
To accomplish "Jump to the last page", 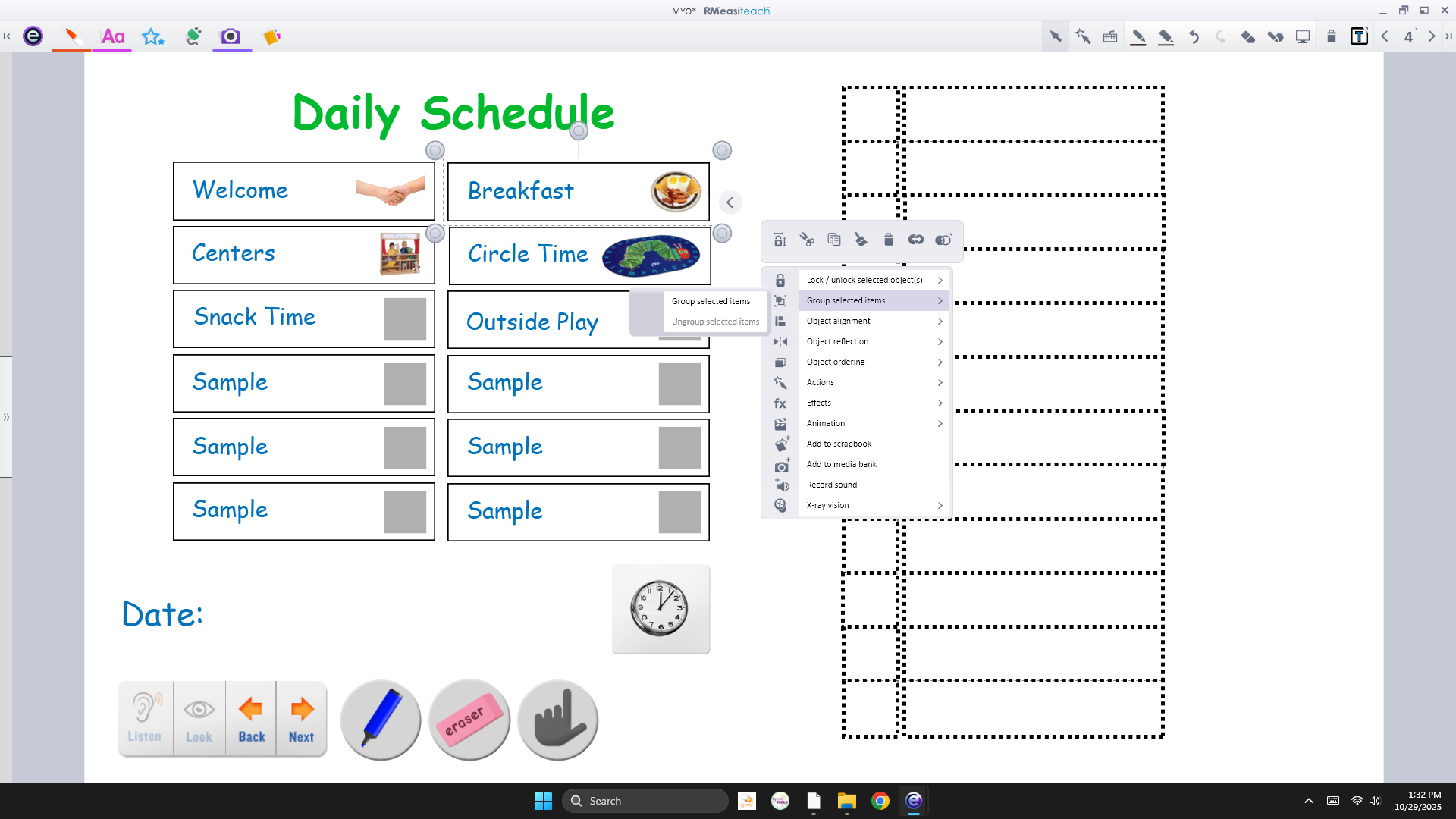I will [x=1448, y=36].
